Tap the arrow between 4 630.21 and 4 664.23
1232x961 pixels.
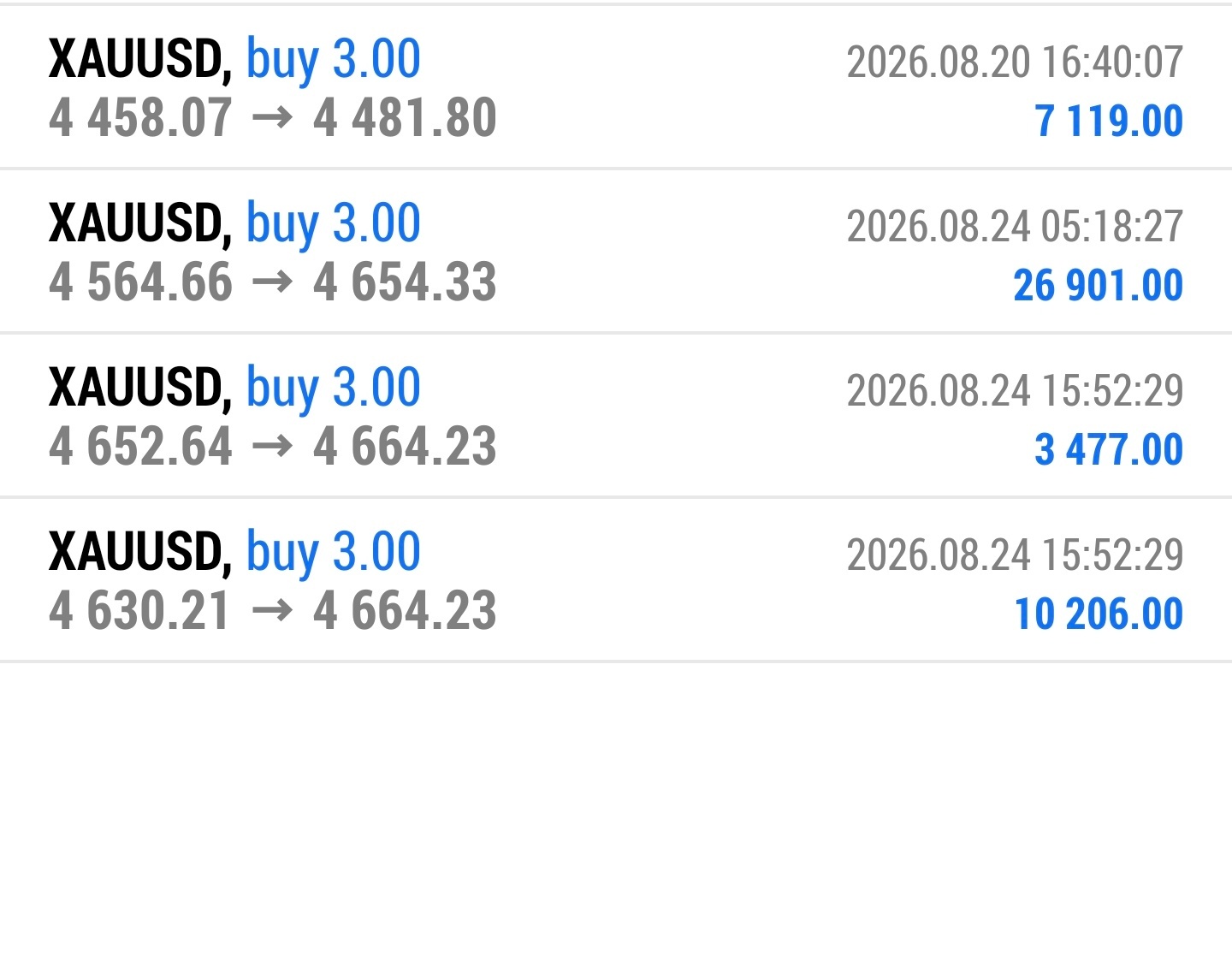click(273, 611)
